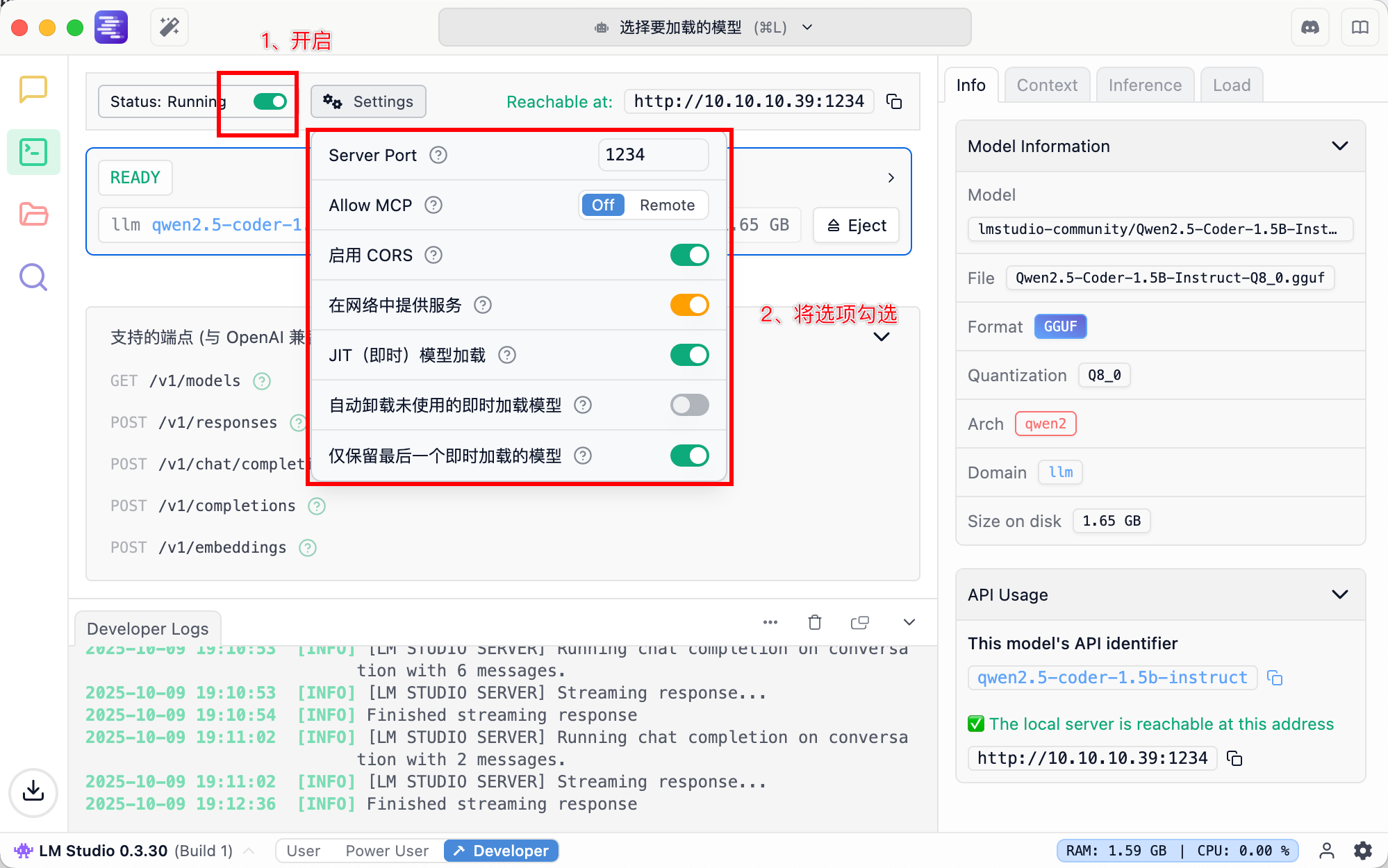Screen dimensions: 1388x868
Task: Toggle the 启用 CORS switch
Action: pyautogui.click(x=689, y=255)
